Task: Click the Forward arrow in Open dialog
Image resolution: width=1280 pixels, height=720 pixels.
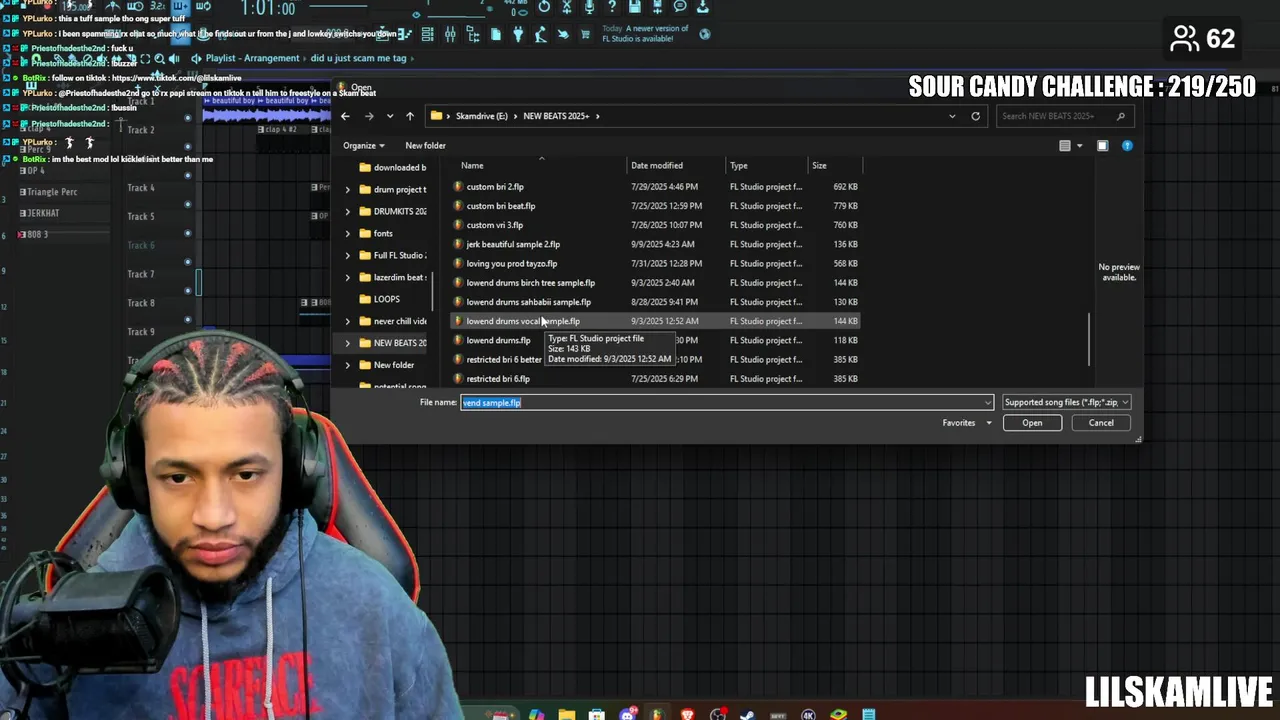Action: click(369, 116)
